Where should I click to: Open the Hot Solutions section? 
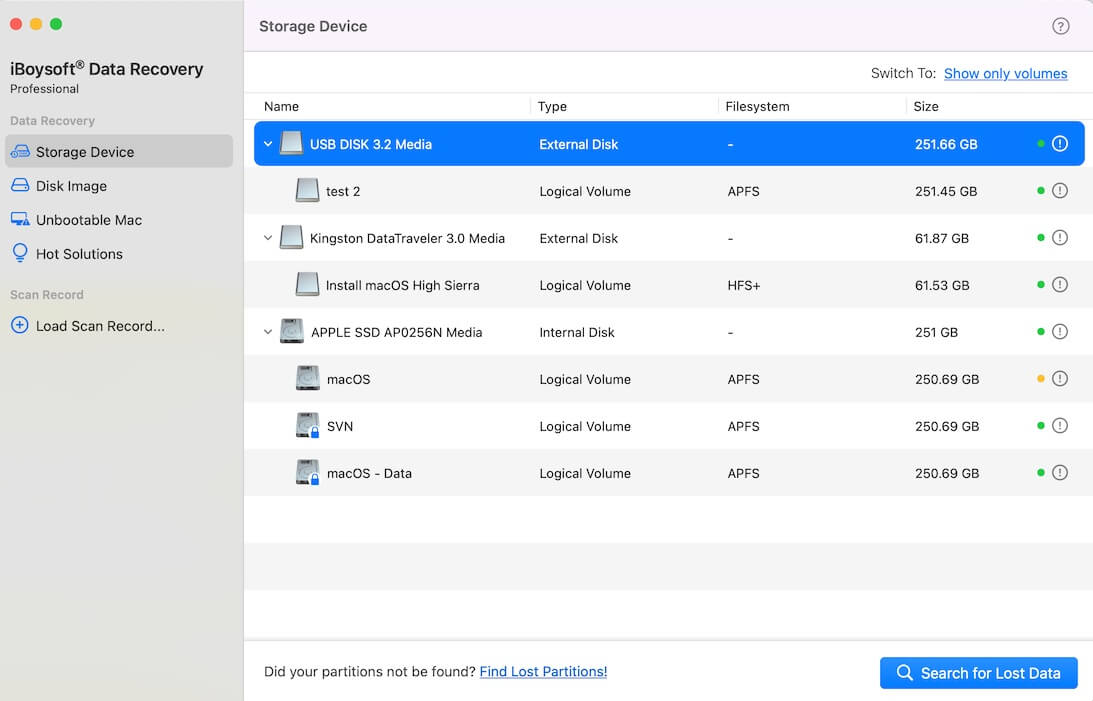(119, 254)
